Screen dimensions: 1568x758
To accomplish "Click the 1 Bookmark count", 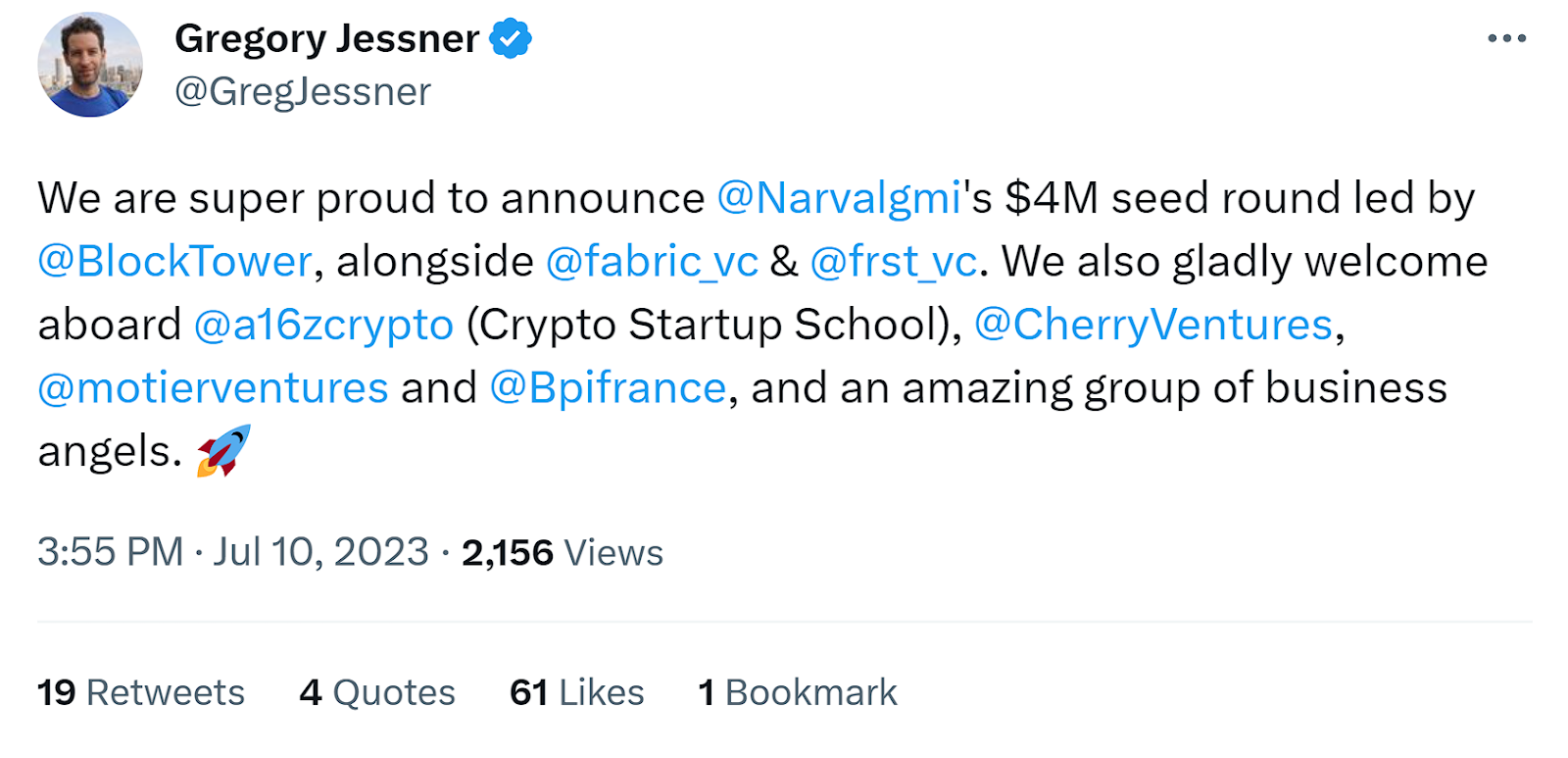I will click(x=797, y=692).
